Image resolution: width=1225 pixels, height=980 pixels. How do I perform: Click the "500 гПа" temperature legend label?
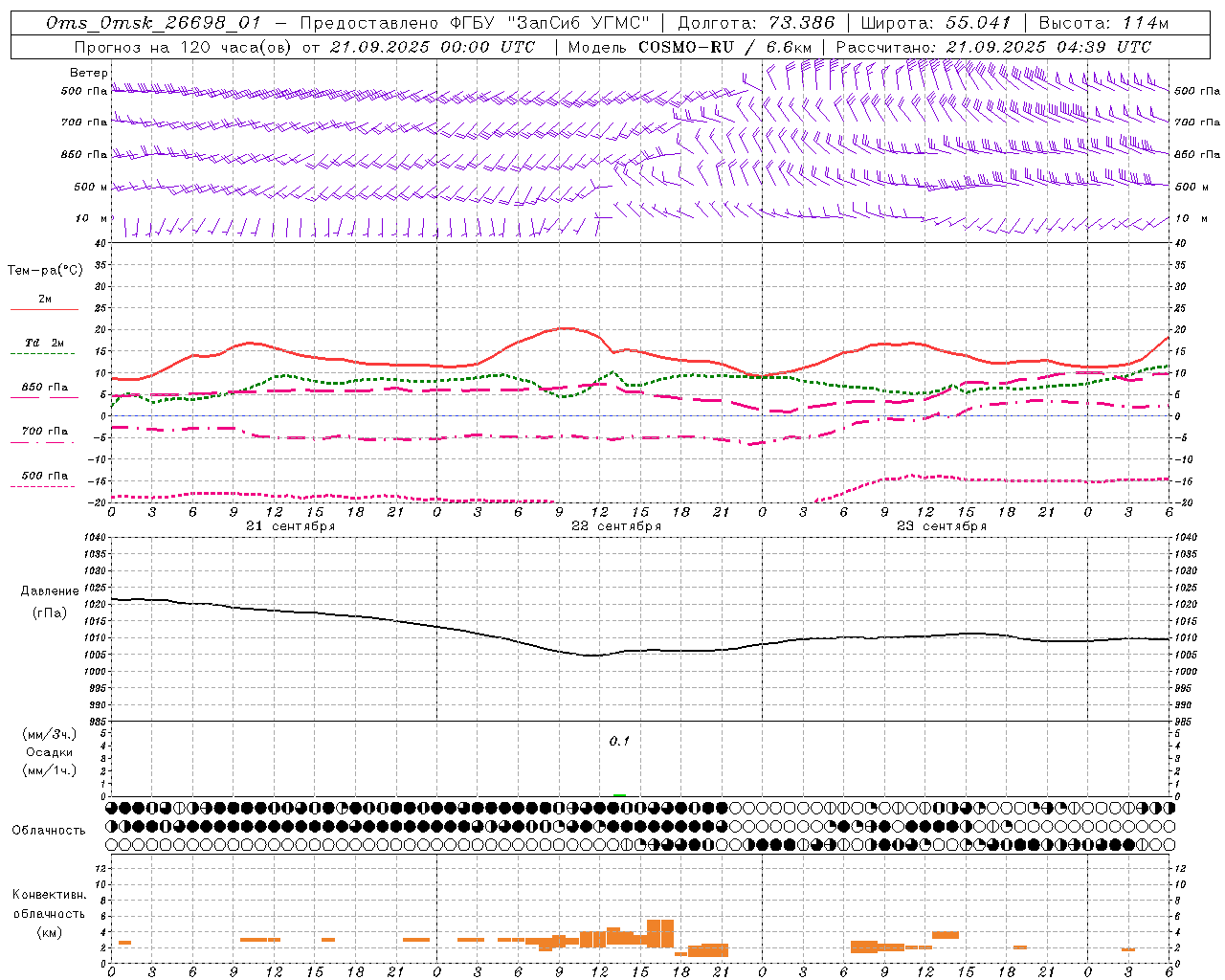[x=44, y=476]
